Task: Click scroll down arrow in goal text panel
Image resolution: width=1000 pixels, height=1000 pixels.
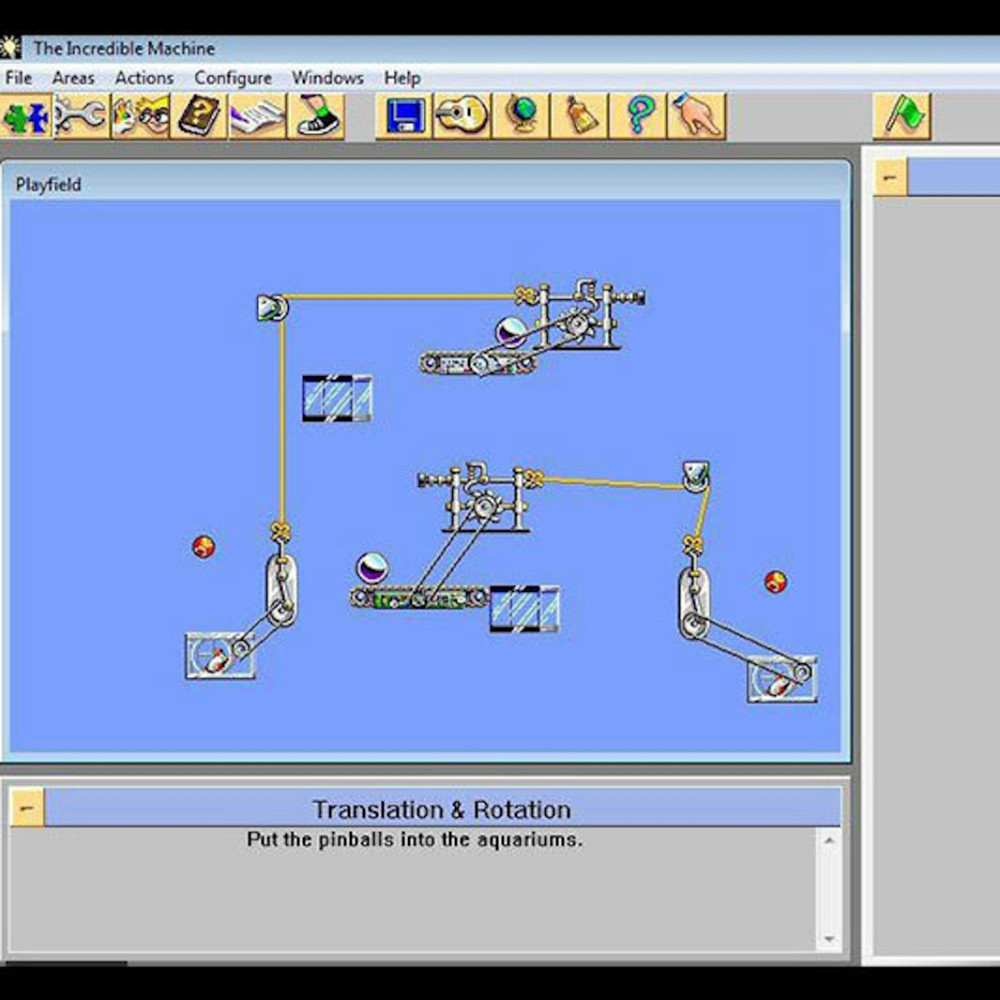Action: click(x=829, y=938)
